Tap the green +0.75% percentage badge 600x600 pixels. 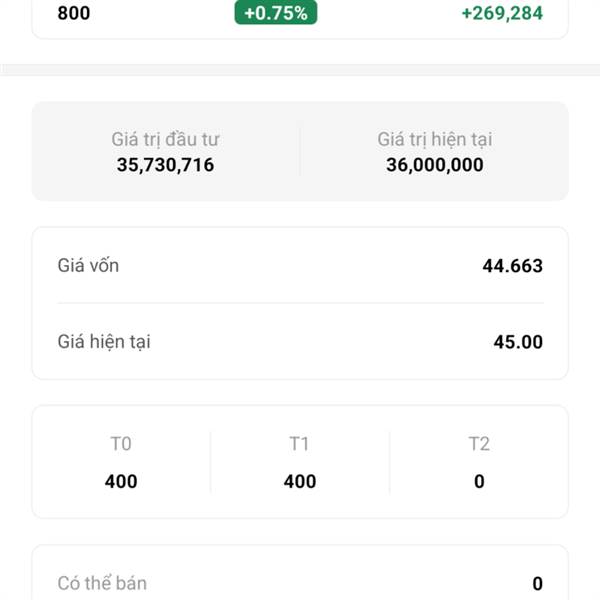[276, 13]
